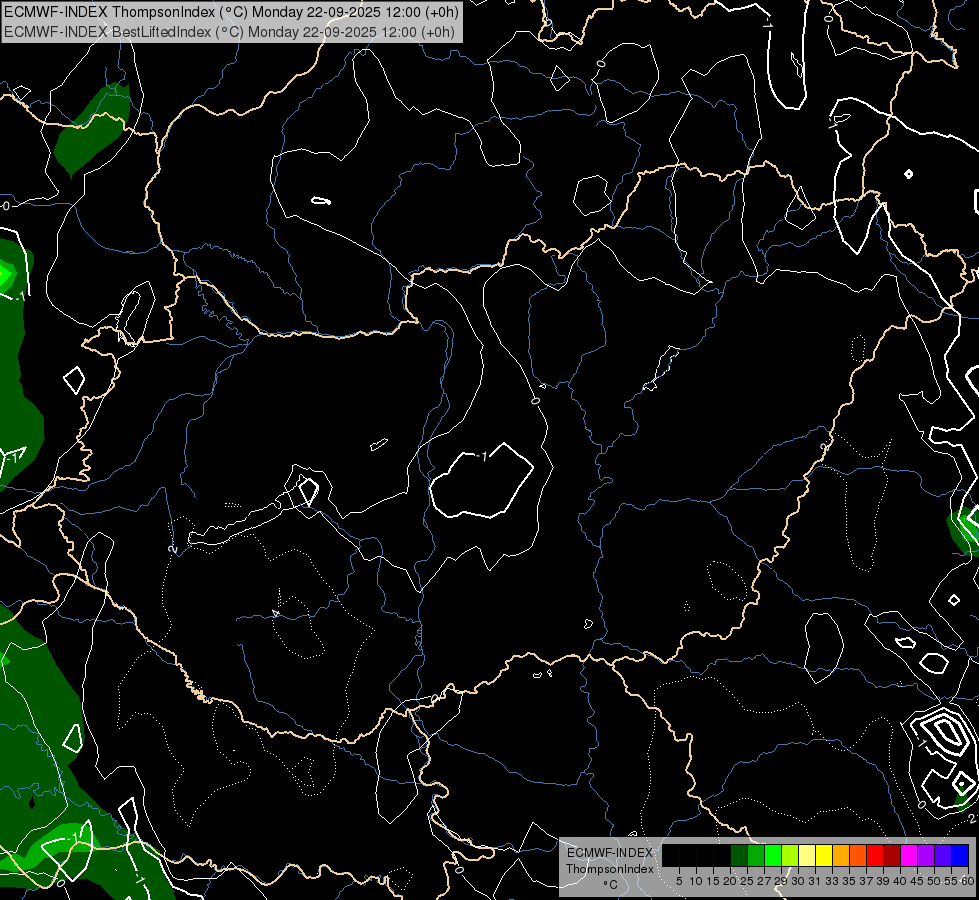979x900 pixels.
Task: Choose the pale yellow swatch for 30–31
Action: click(x=807, y=855)
